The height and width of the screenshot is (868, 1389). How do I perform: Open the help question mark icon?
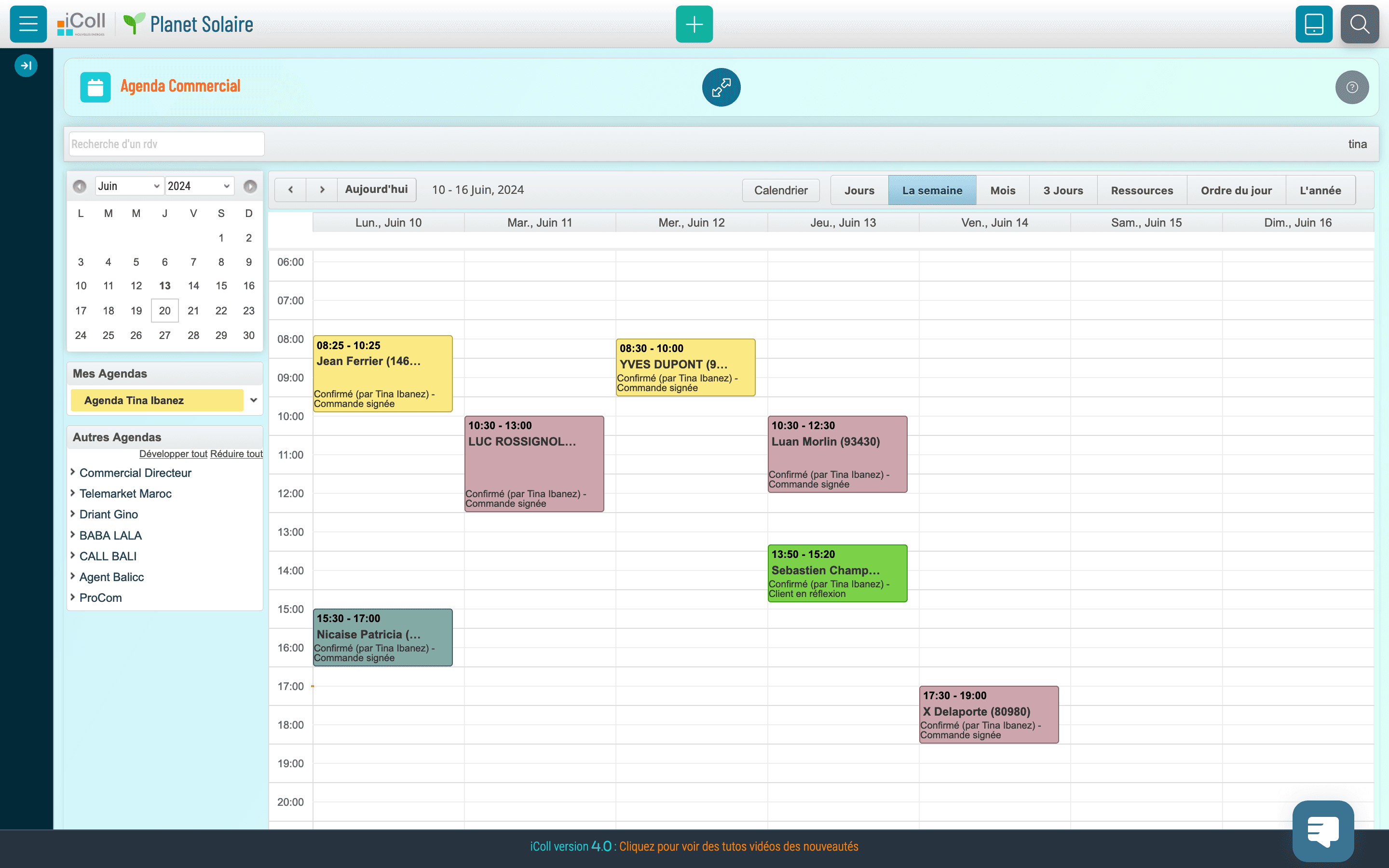point(1352,87)
